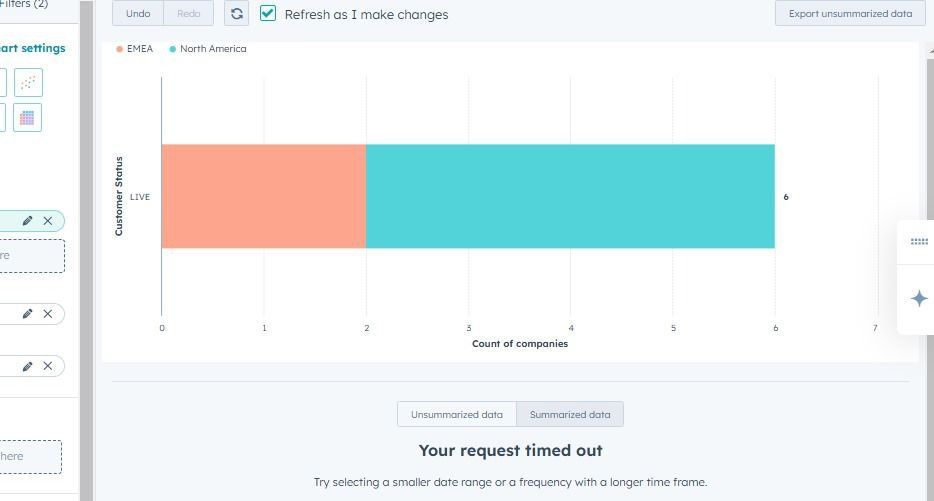Remove the third field pill X icon
The width and height of the screenshot is (934, 501).
tap(47, 366)
